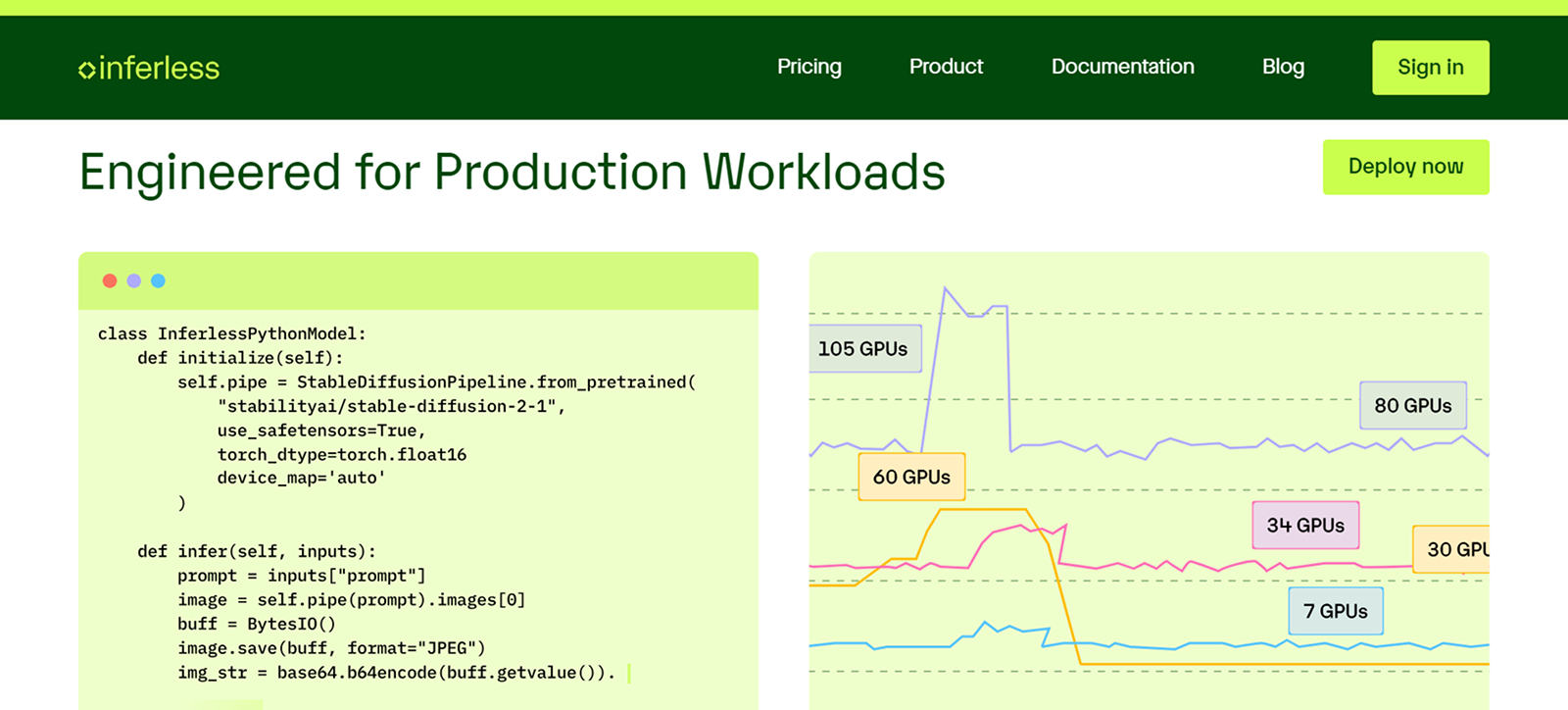The height and width of the screenshot is (710, 1568).
Task: Click the Inferless logo
Action: tap(149, 68)
